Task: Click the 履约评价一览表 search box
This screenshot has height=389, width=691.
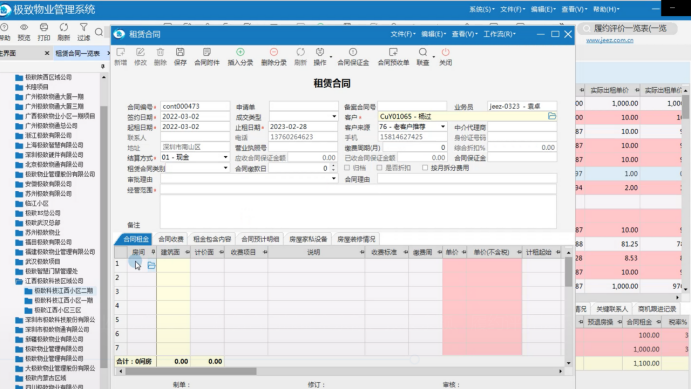Action: (628, 28)
